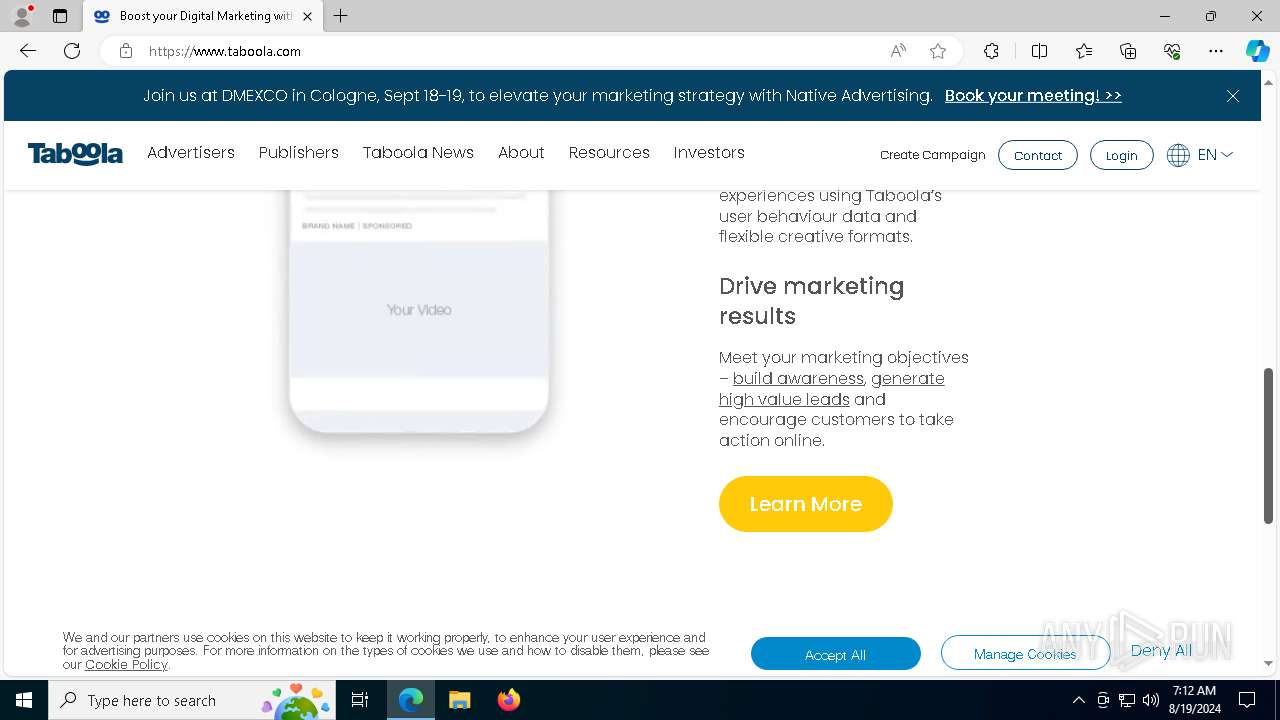Toggle Split screen view
Viewport: 1280px width, 720px height.
pyautogui.click(x=1039, y=51)
